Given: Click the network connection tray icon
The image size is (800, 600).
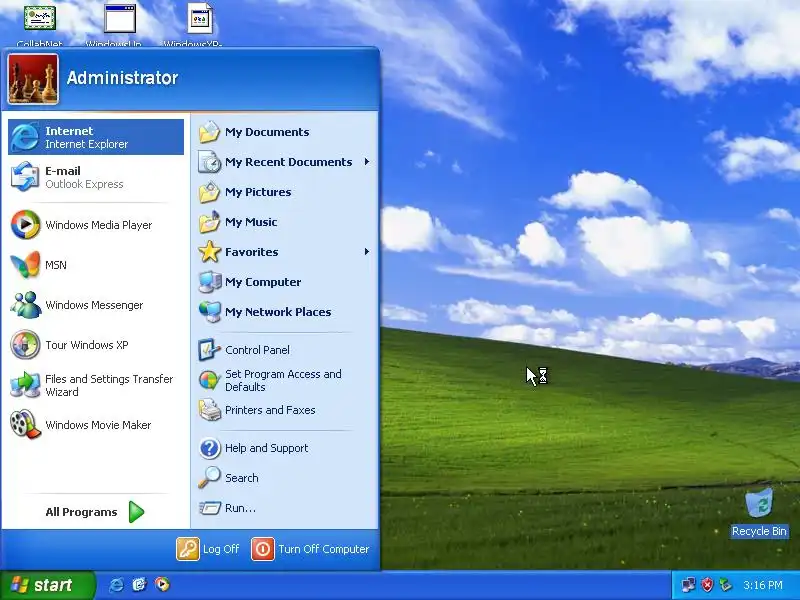Looking at the screenshot, I should point(688,585).
